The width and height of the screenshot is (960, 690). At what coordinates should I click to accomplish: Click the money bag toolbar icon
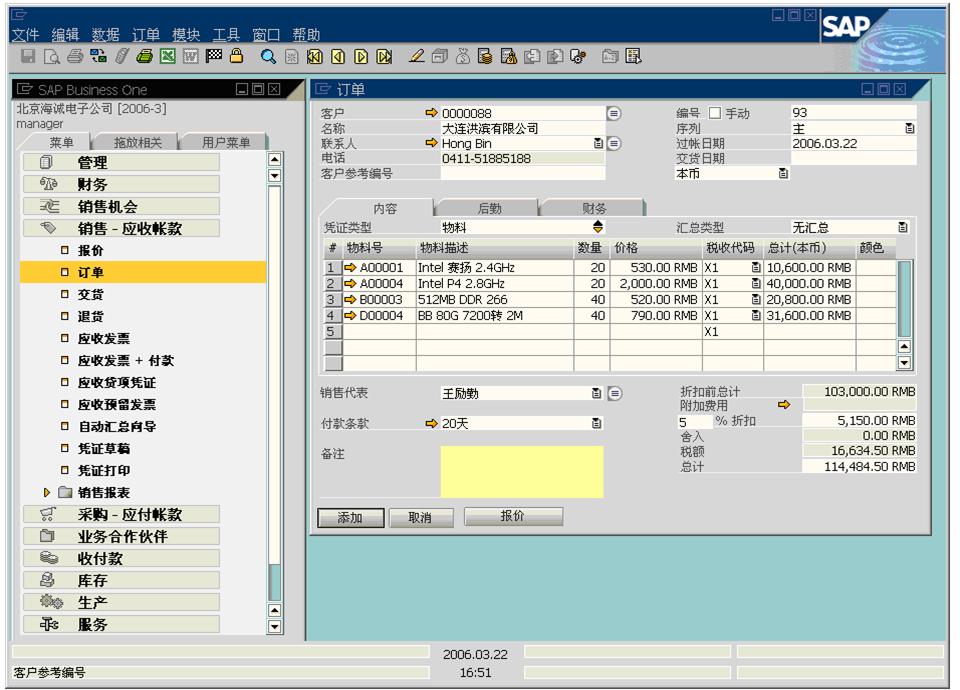coord(463,57)
